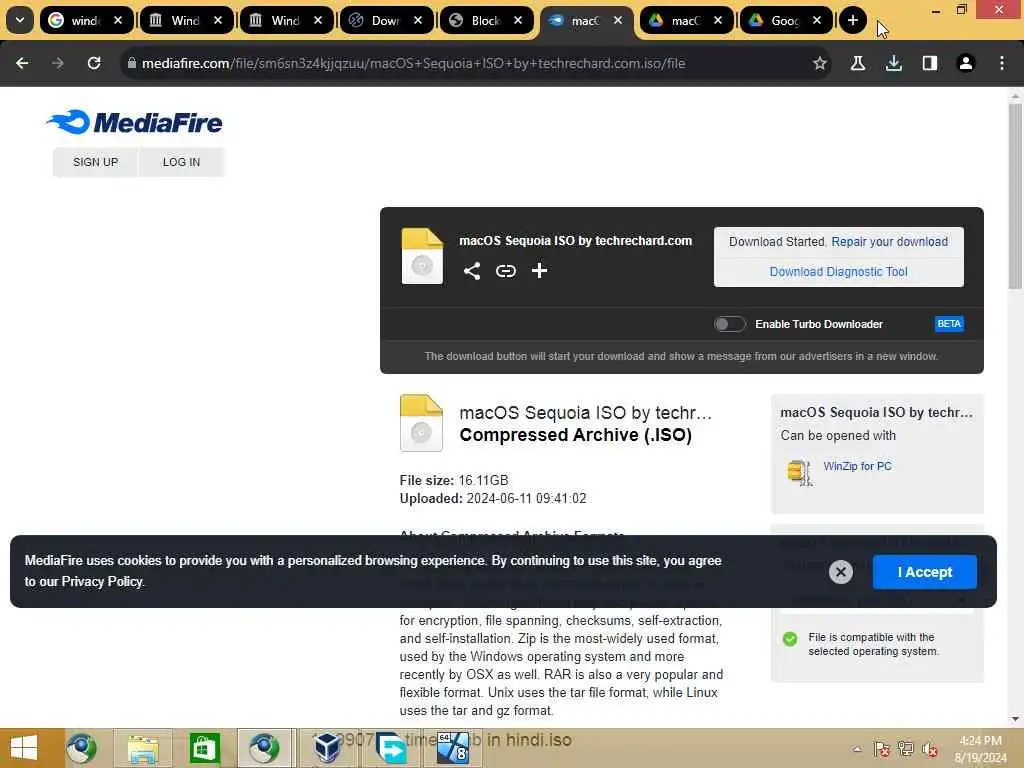Open the tab search dropdown arrow
1024x768 pixels.
(20, 20)
